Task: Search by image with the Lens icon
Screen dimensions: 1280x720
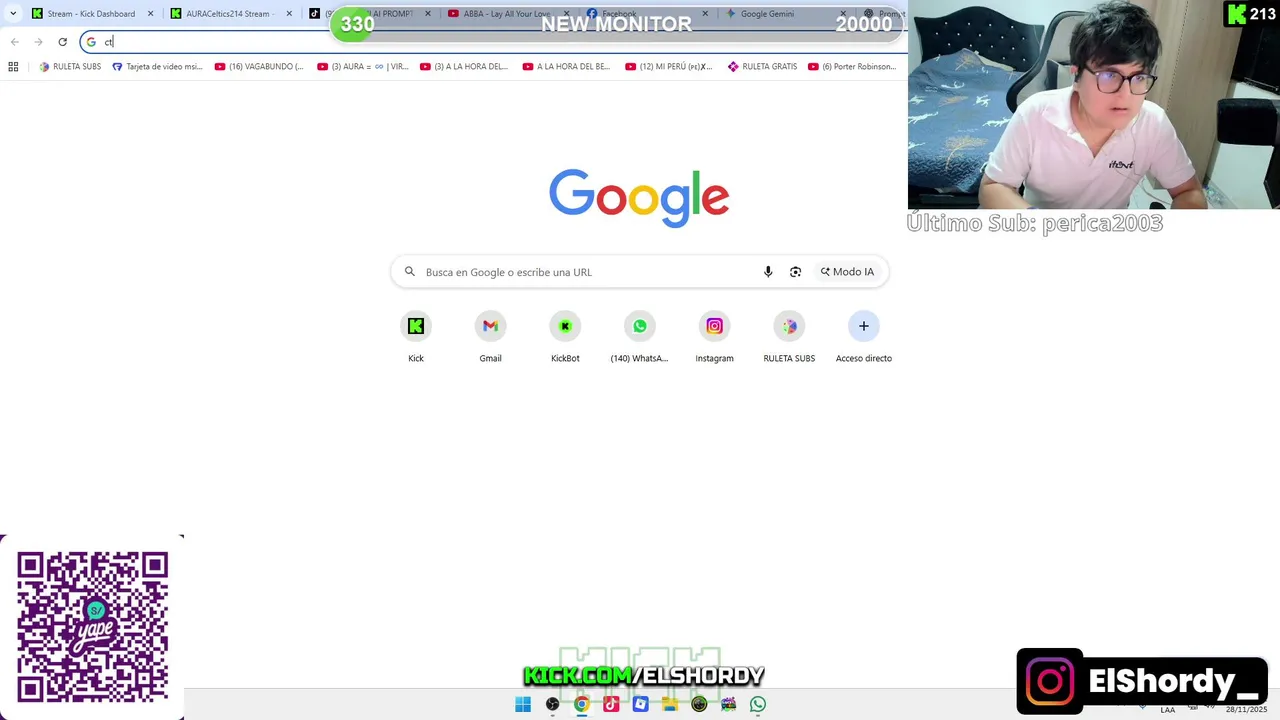Action: point(795,272)
